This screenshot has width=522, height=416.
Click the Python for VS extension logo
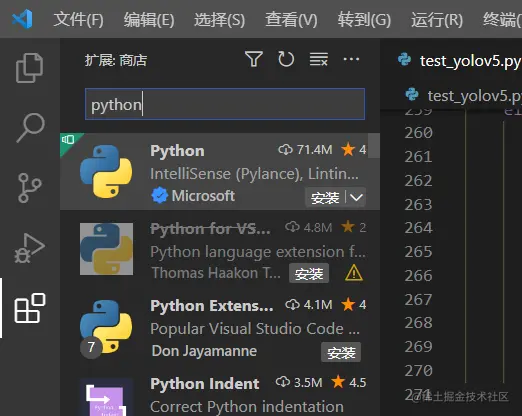coord(106,249)
